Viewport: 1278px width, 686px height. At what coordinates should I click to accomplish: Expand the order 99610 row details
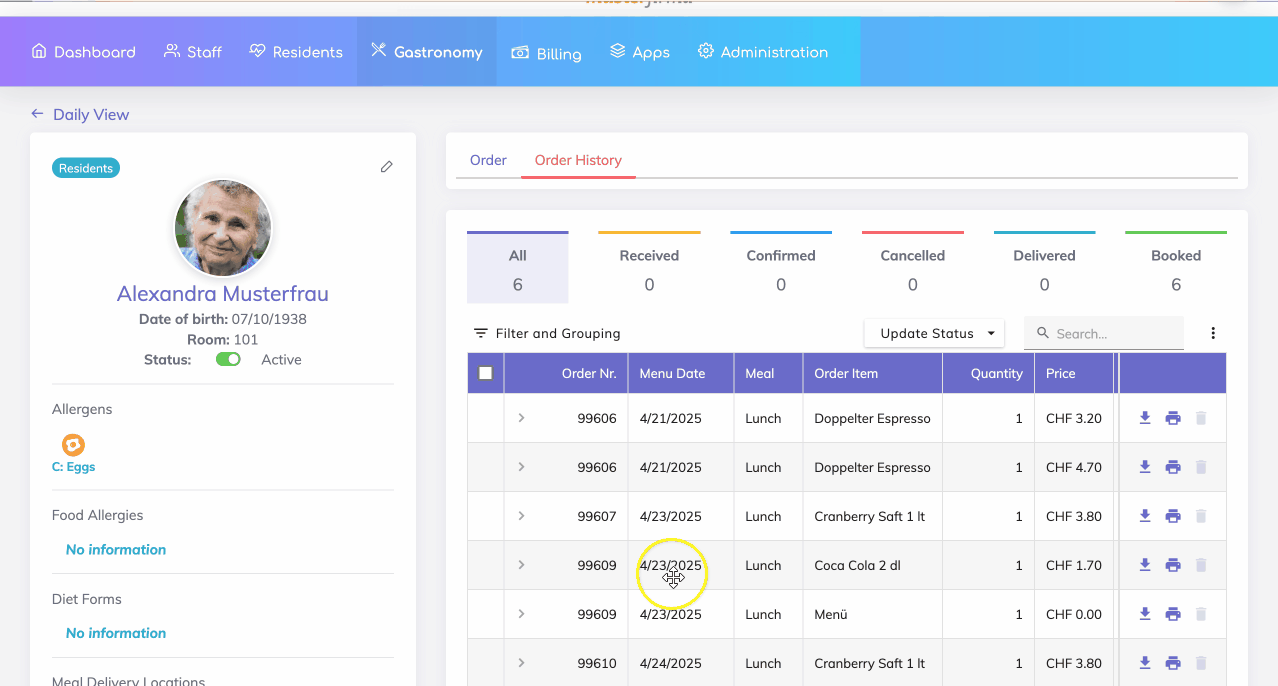pos(521,663)
